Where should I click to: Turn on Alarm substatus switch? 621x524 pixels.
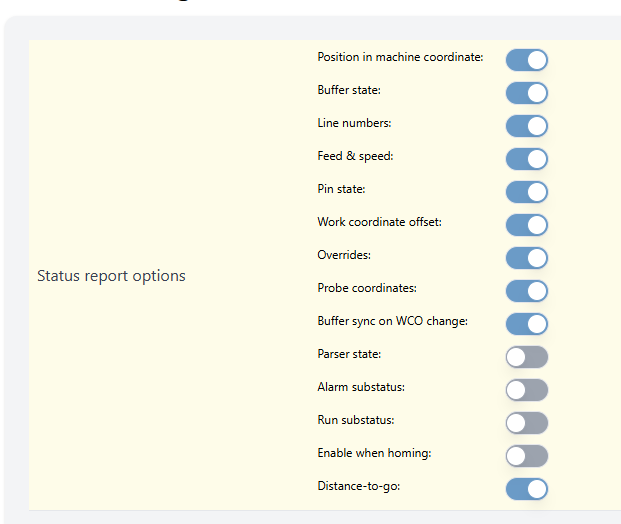click(x=526, y=390)
